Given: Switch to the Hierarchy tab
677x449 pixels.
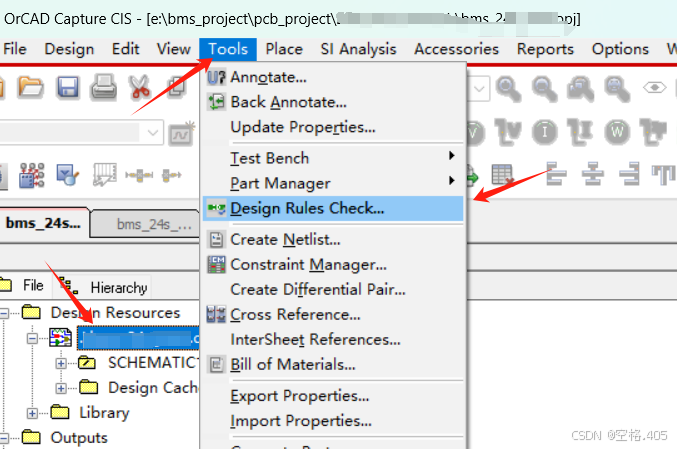Looking at the screenshot, I should [x=103, y=287].
